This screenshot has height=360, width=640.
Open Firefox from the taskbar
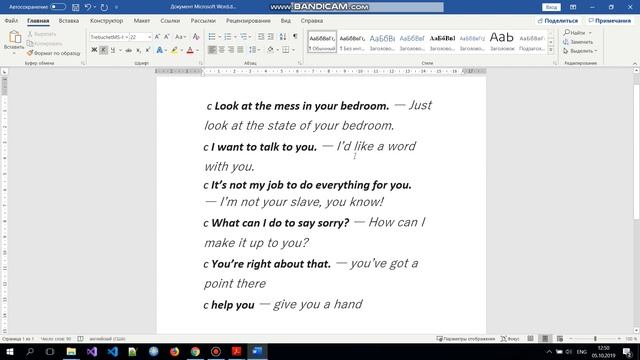coord(174,351)
